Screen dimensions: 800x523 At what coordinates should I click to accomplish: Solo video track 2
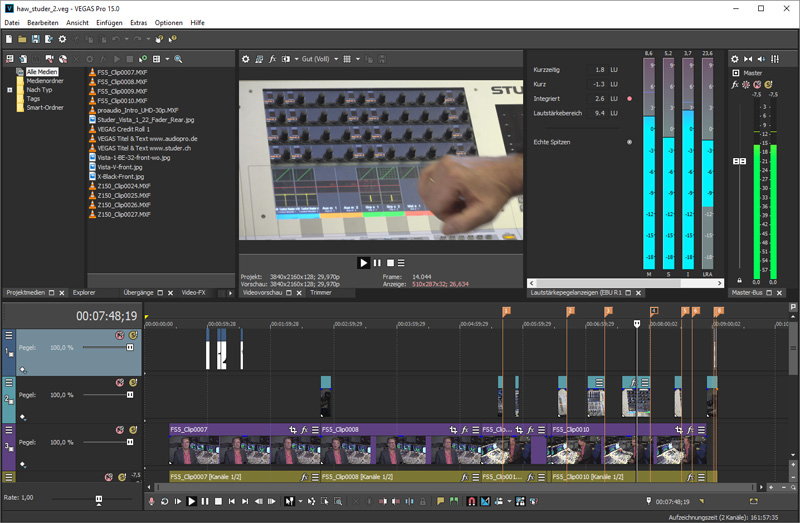click(133, 382)
